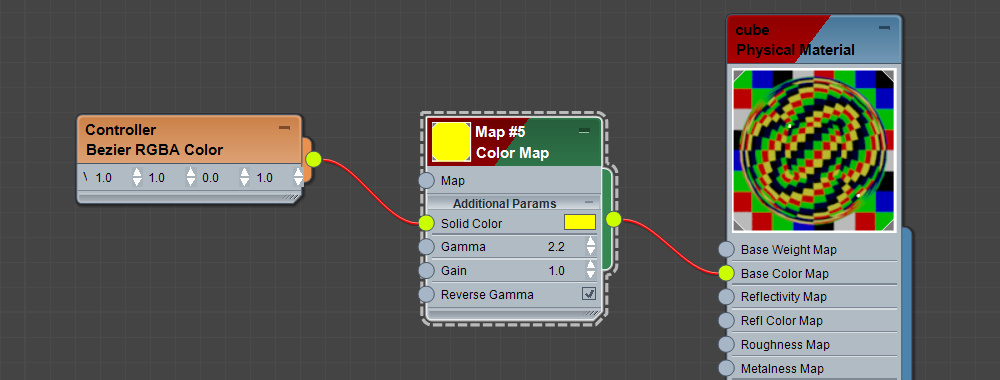The width and height of the screenshot is (1000, 380).
Task: Click the Base Weight Map input socket
Action: (726, 249)
